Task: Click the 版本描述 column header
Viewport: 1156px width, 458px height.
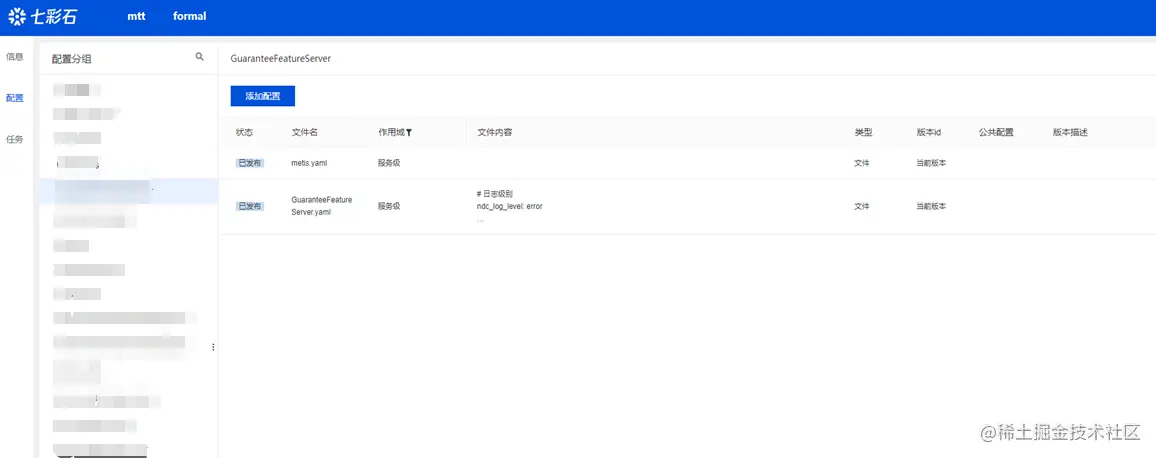Action: (x=1070, y=133)
